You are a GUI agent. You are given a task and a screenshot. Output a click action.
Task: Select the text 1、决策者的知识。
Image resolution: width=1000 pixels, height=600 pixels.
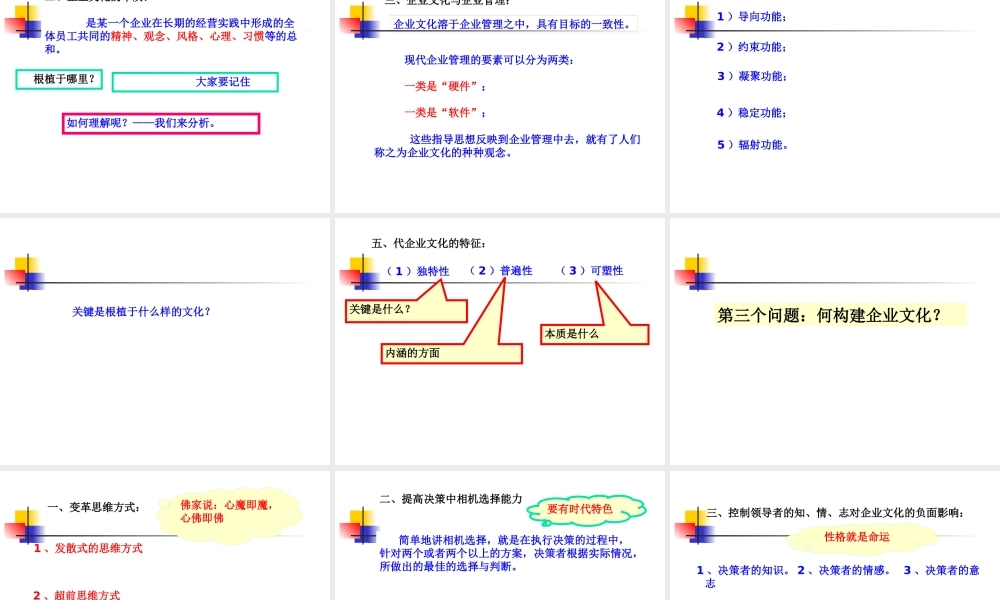(744, 570)
